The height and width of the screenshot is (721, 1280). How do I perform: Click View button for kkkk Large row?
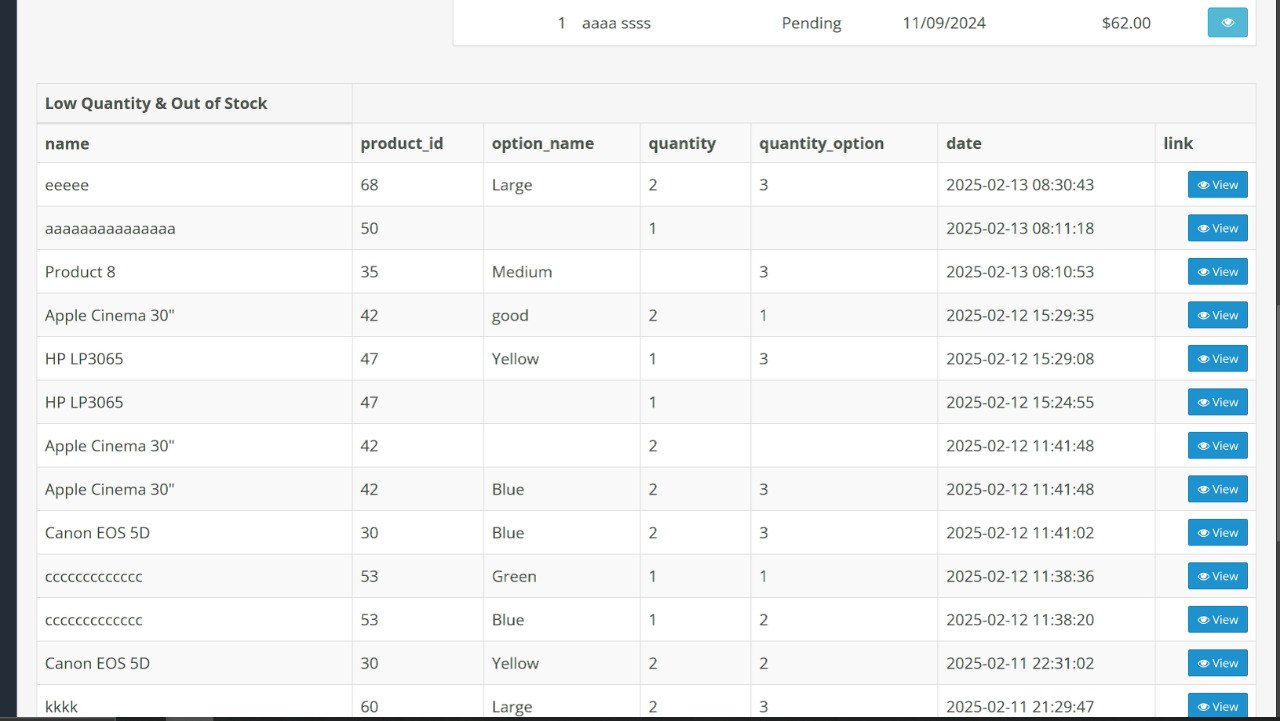(x=1217, y=706)
